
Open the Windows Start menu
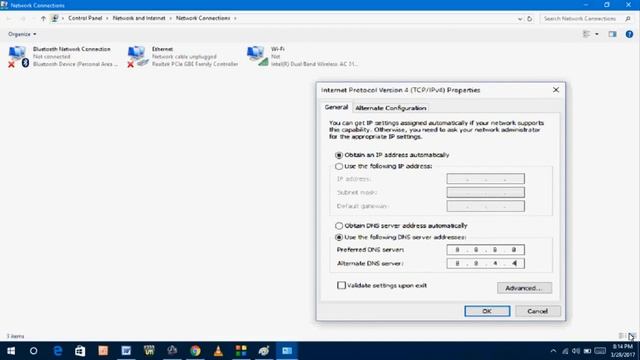pos(11,351)
